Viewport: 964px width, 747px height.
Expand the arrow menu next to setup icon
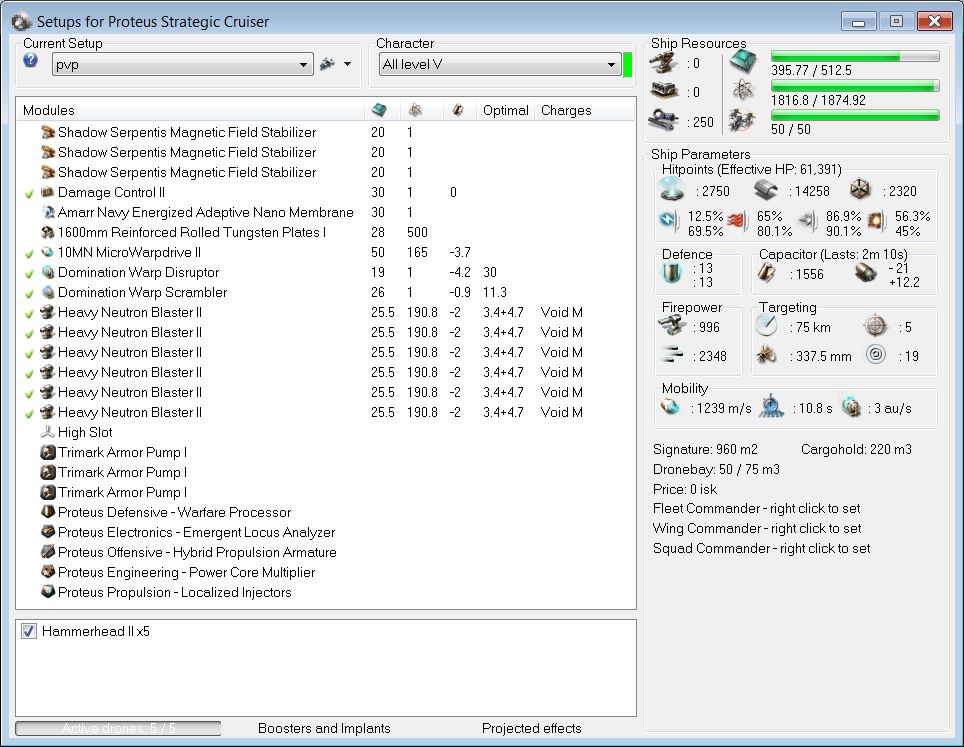pos(348,65)
